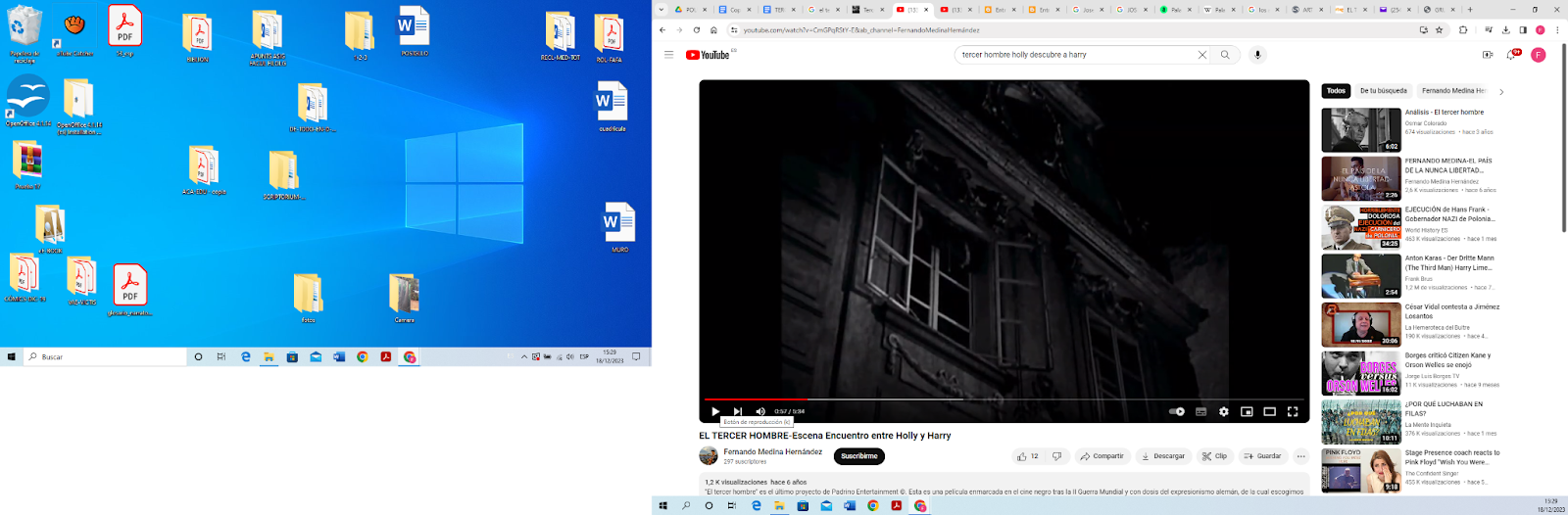Screen dimensions: 1568x515
Task: Click the red video progress bar
Action: coord(755,399)
